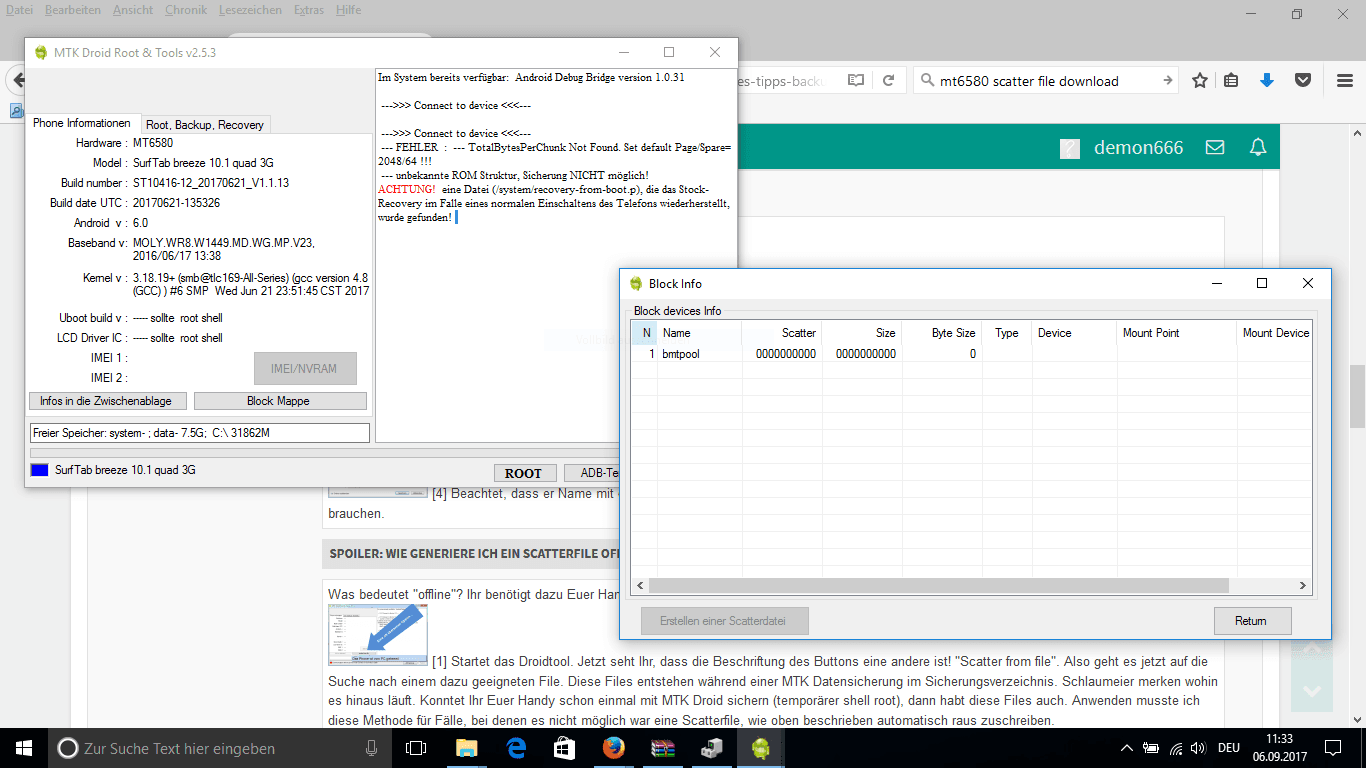This screenshot has width=1366, height=768.
Task: Open Action Center notifications
Action: point(1332,748)
